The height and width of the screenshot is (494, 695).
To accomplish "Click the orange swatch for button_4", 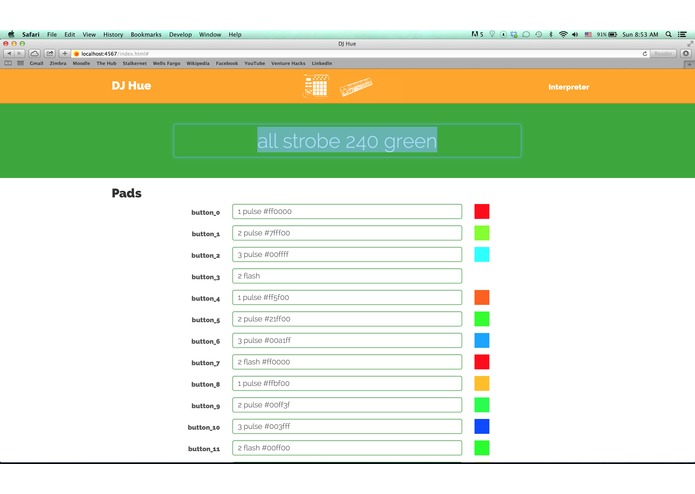I will pos(482,297).
